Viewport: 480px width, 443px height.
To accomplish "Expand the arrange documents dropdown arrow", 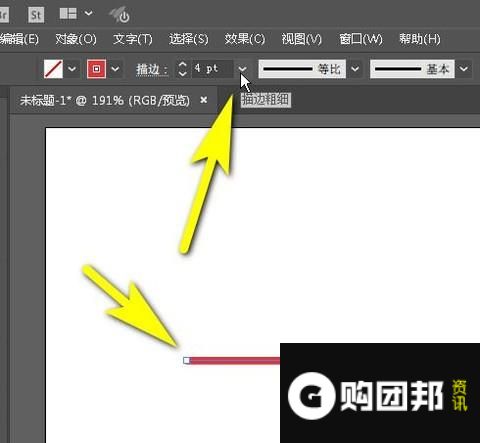I will coord(89,13).
